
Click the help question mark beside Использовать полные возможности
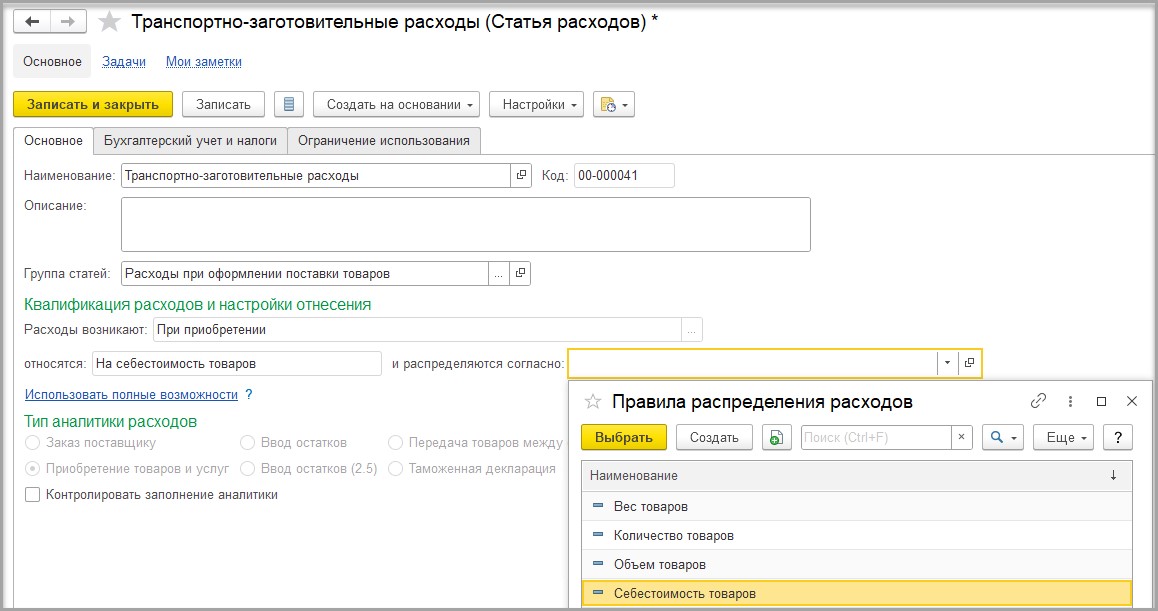tap(249, 395)
